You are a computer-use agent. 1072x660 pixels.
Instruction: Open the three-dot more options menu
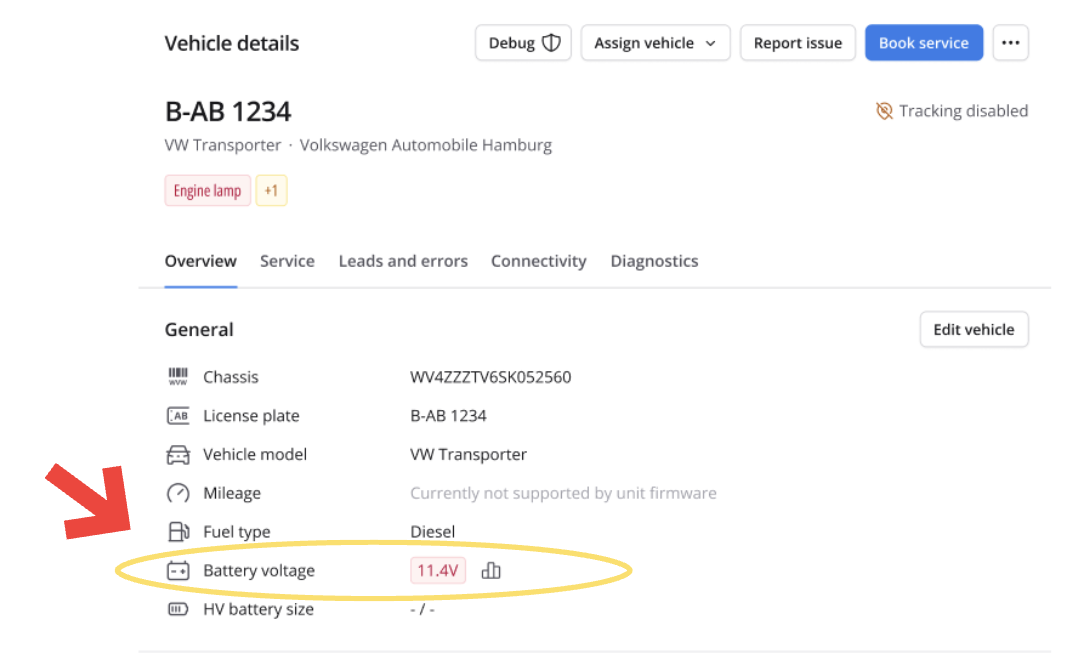point(1010,43)
